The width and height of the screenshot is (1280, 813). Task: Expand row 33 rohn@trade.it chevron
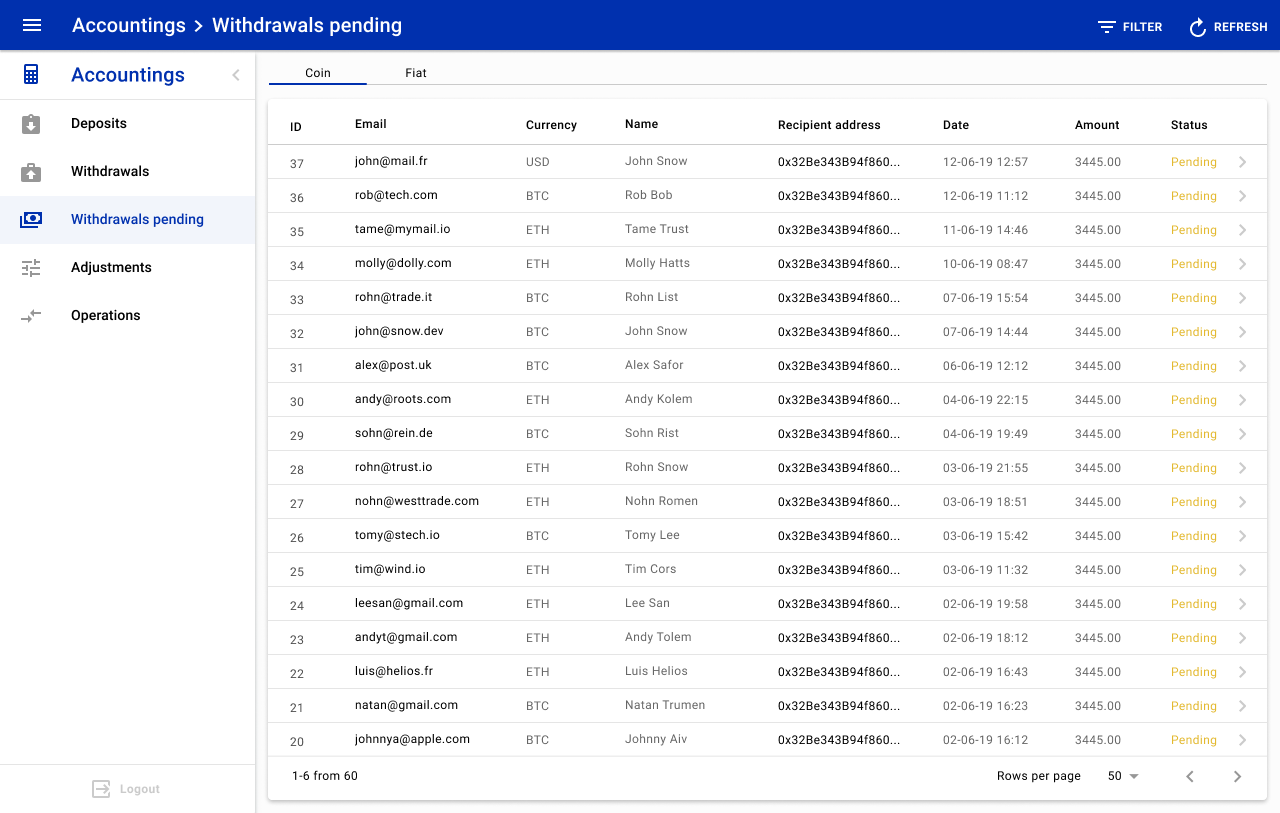pyautogui.click(x=1243, y=298)
